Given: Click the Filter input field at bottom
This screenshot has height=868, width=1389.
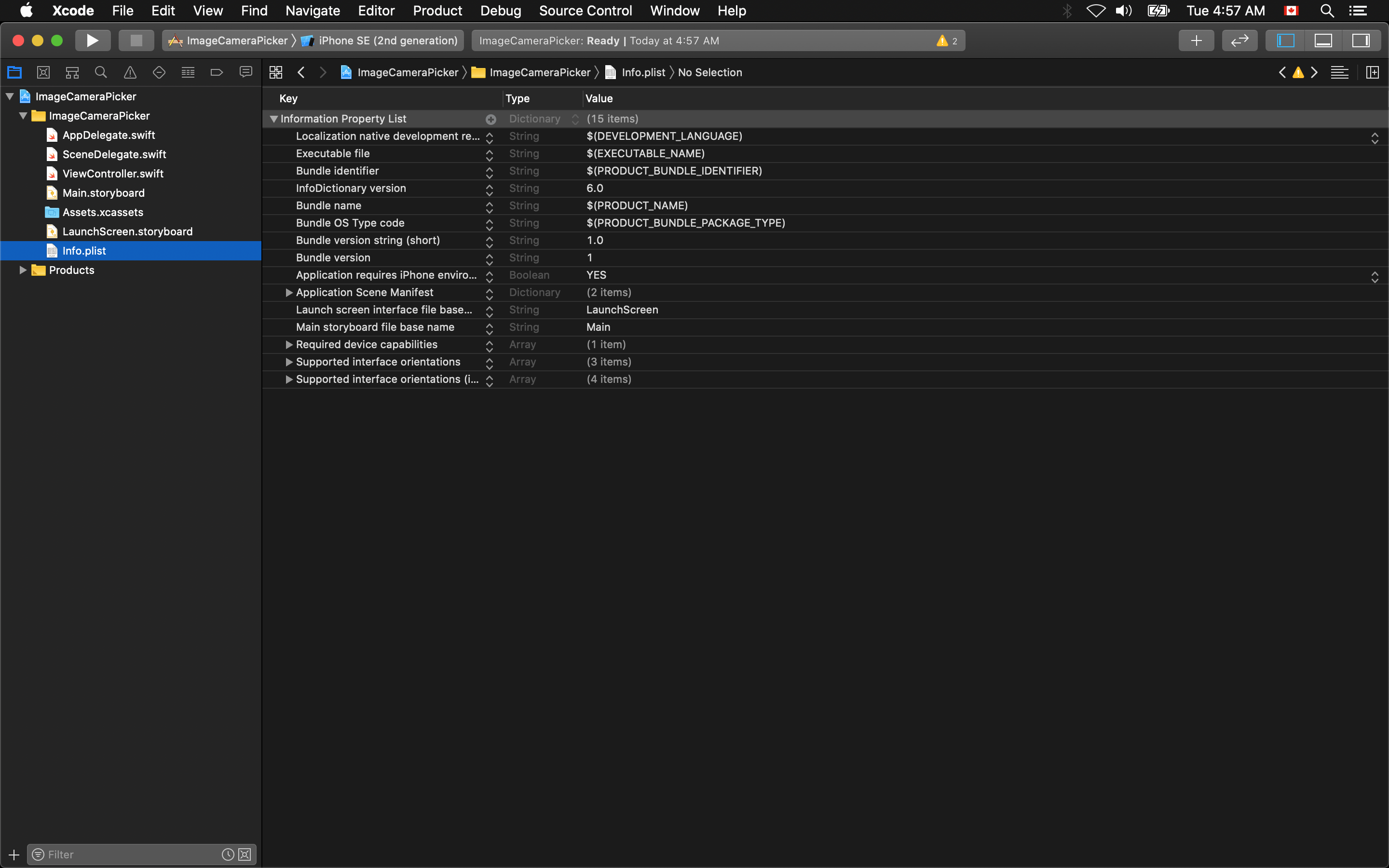Looking at the screenshot, I should (130, 854).
